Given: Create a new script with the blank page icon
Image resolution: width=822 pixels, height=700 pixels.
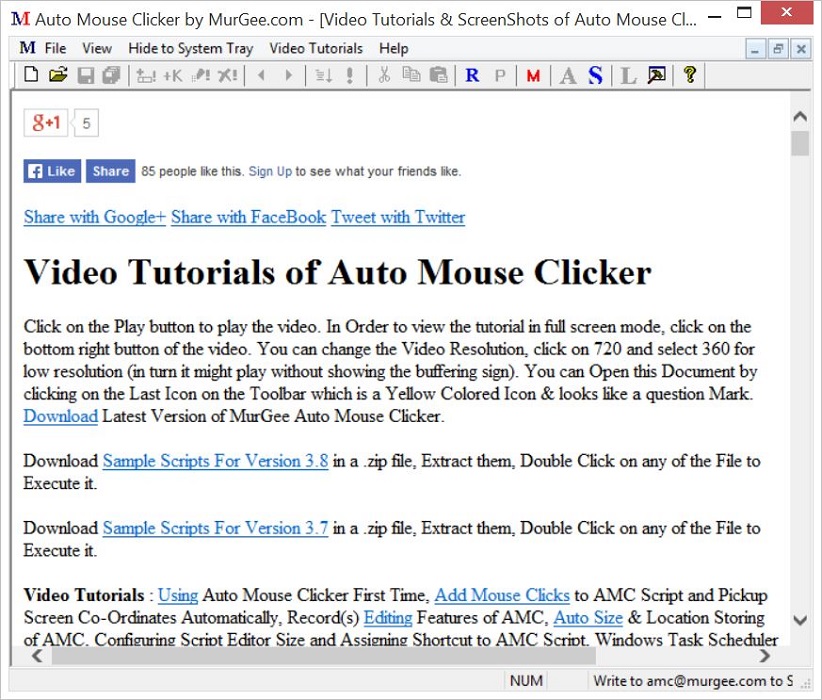Looking at the screenshot, I should pyautogui.click(x=31, y=76).
